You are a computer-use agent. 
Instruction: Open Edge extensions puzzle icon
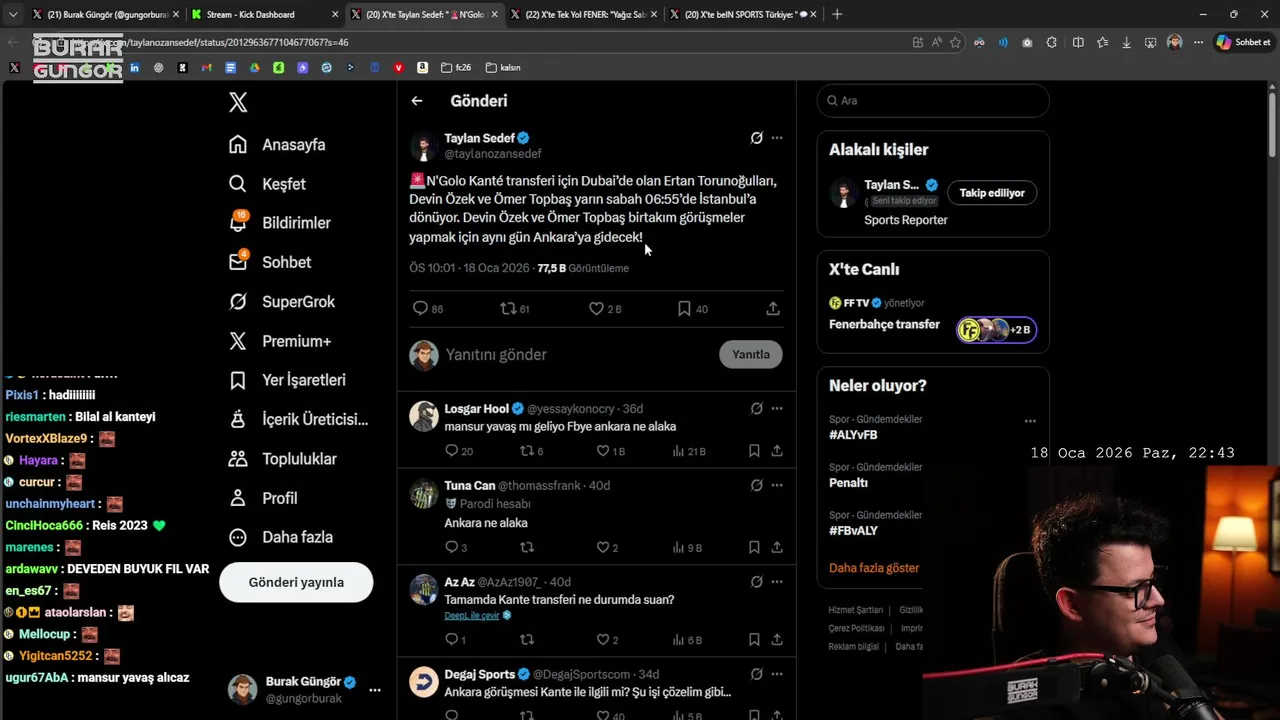[1052, 42]
